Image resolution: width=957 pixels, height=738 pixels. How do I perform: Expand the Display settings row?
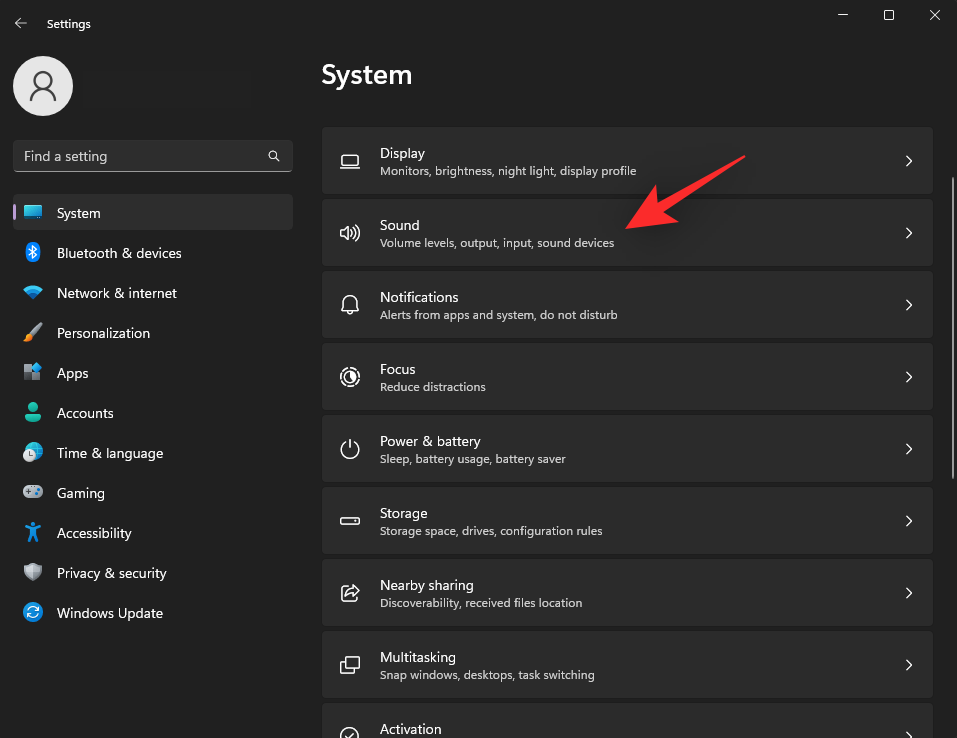(x=627, y=160)
